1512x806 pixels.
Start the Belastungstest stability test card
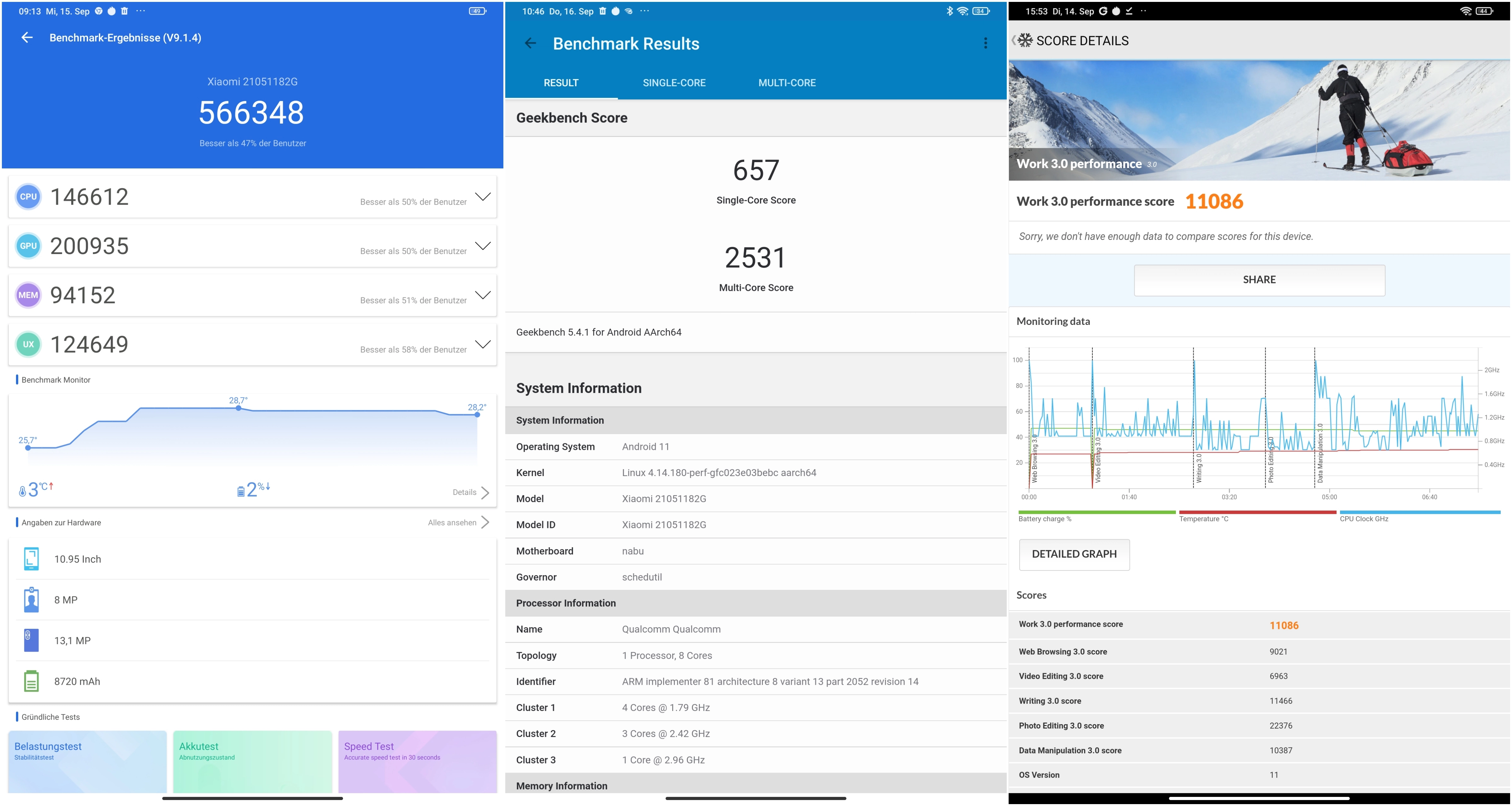click(x=88, y=761)
